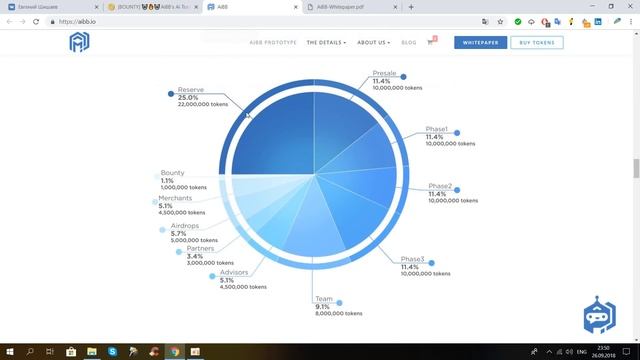Click the 'Bounty' label text
The height and width of the screenshot is (360, 640).
coord(172,173)
